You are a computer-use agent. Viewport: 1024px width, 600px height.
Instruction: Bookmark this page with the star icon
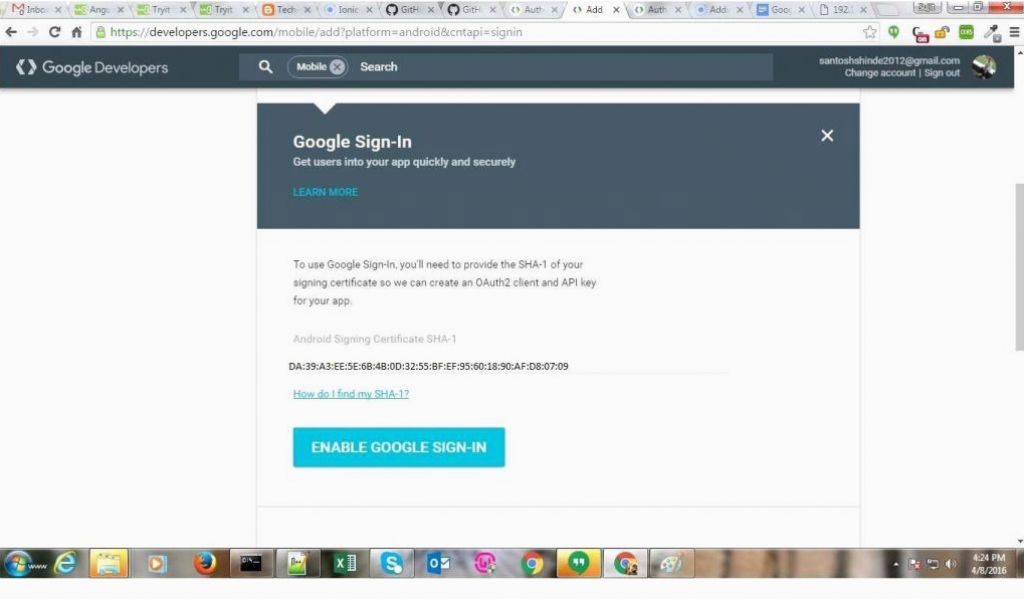pyautogui.click(x=870, y=32)
